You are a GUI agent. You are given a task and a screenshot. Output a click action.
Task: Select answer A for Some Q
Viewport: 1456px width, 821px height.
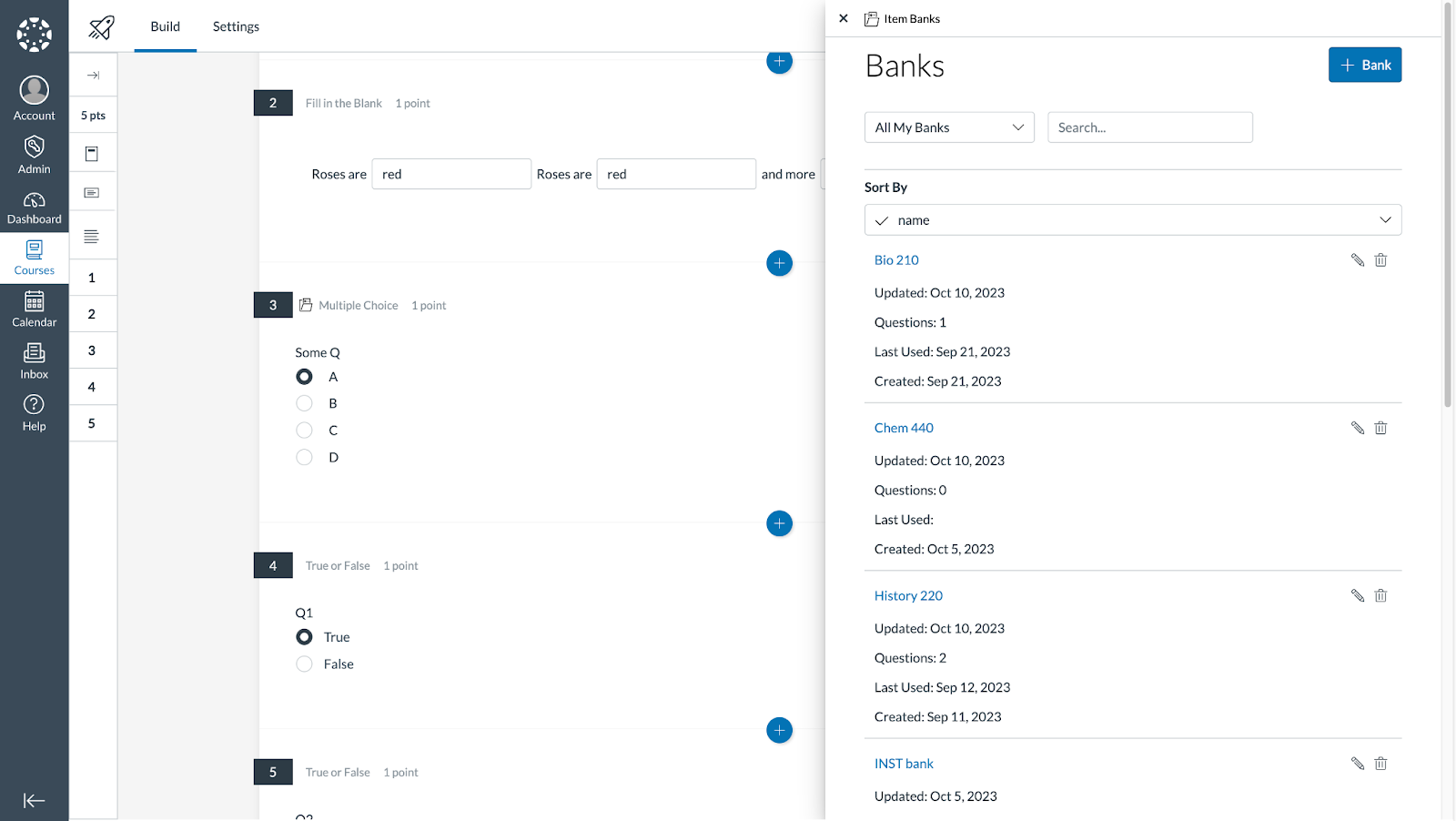tap(304, 377)
